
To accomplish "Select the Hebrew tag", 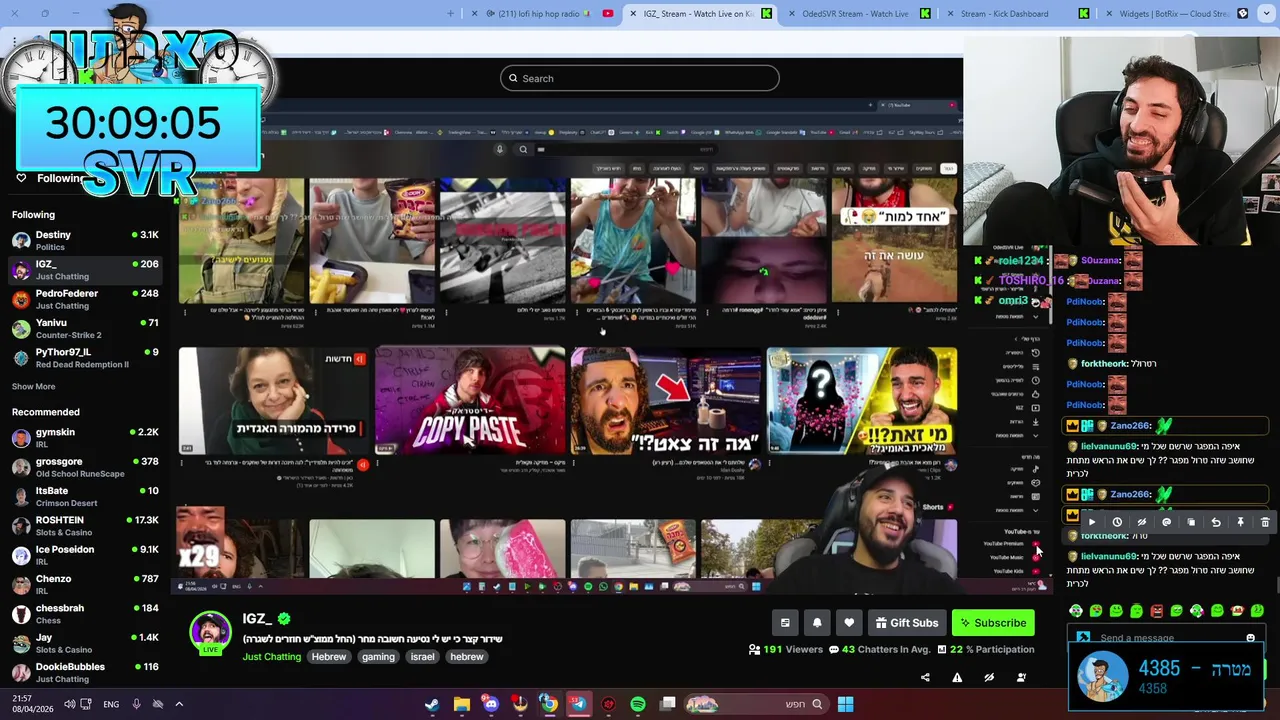I will click(328, 657).
